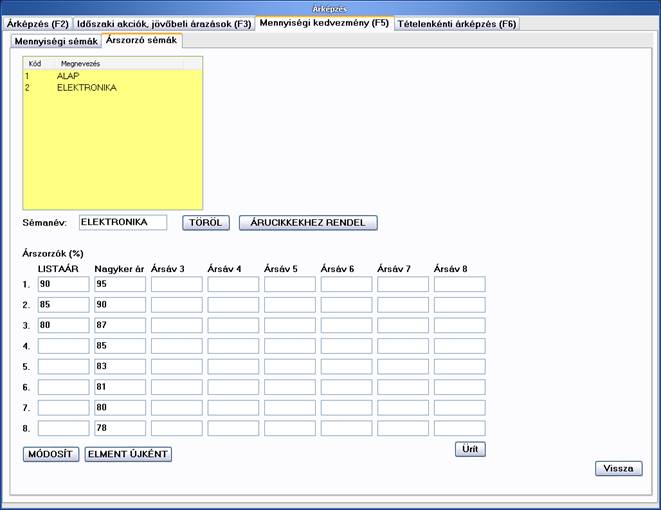Image resolution: width=661 pixels, height=510 pixels.
Task: Click the Ársáv 6 field in row 5
Action: click(346, 367)
